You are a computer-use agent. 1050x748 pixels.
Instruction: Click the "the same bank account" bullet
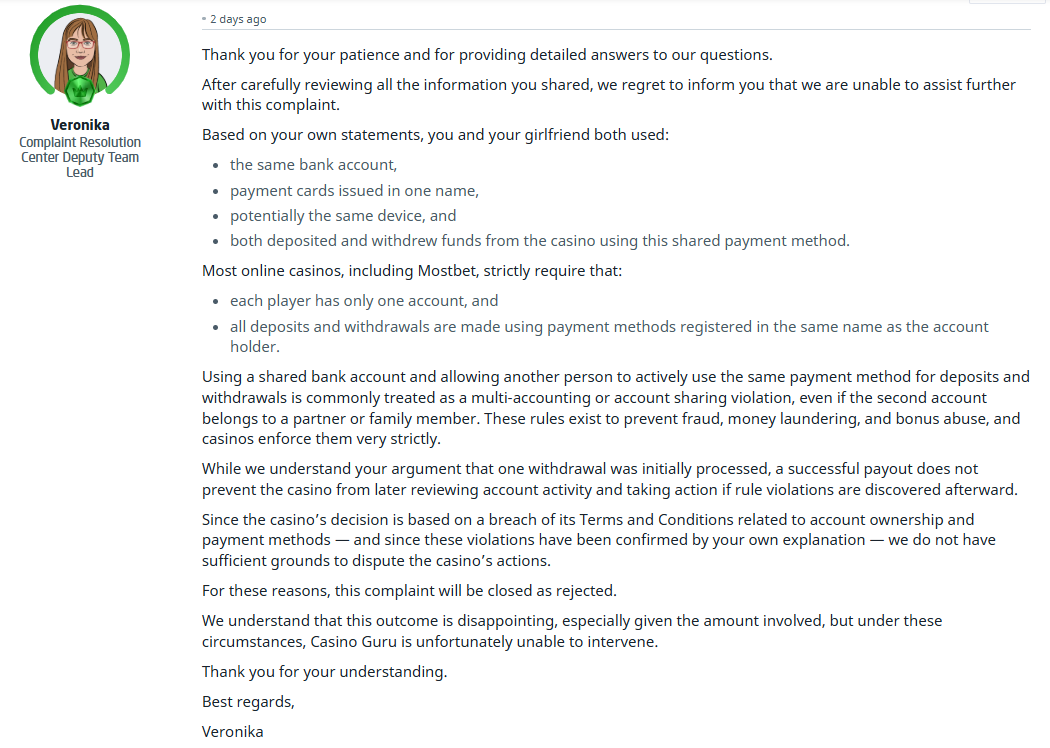(x=313, y=165)
